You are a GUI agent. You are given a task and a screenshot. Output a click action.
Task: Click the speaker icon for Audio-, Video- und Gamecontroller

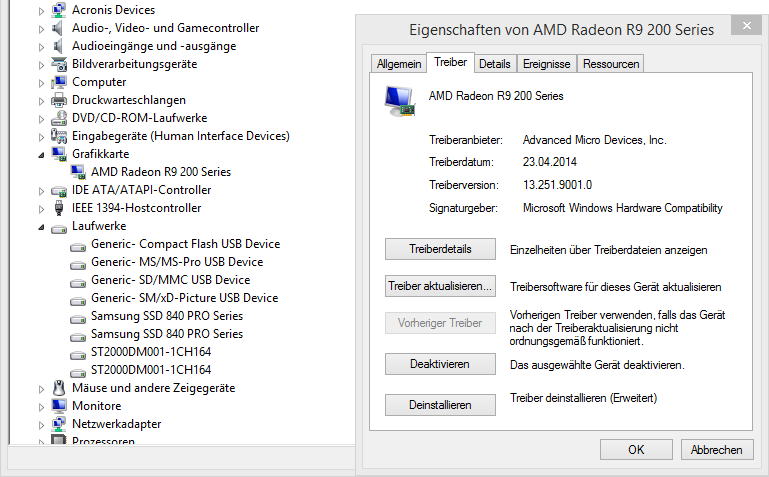(x=59, y=28)
